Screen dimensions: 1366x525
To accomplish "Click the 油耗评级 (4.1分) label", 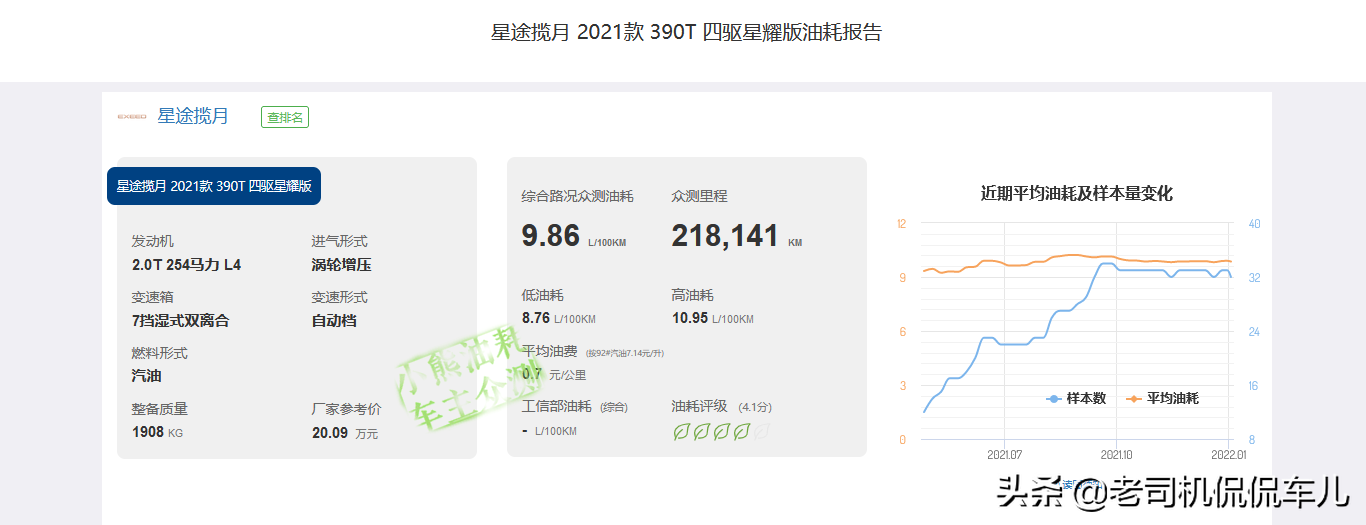I will click(721, 406).
